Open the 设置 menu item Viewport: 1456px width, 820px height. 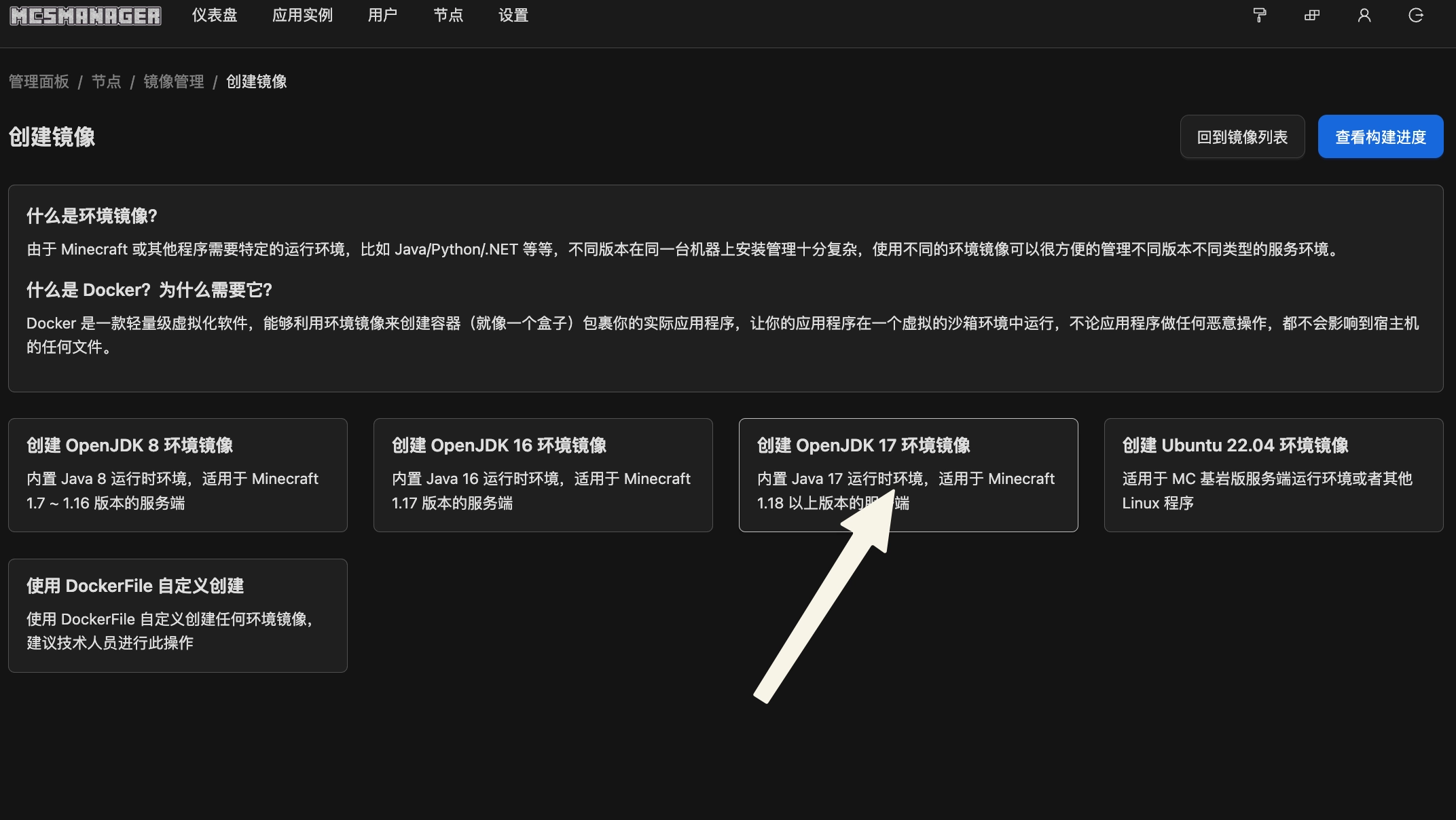pyautogui.click(x=513, y=16)
